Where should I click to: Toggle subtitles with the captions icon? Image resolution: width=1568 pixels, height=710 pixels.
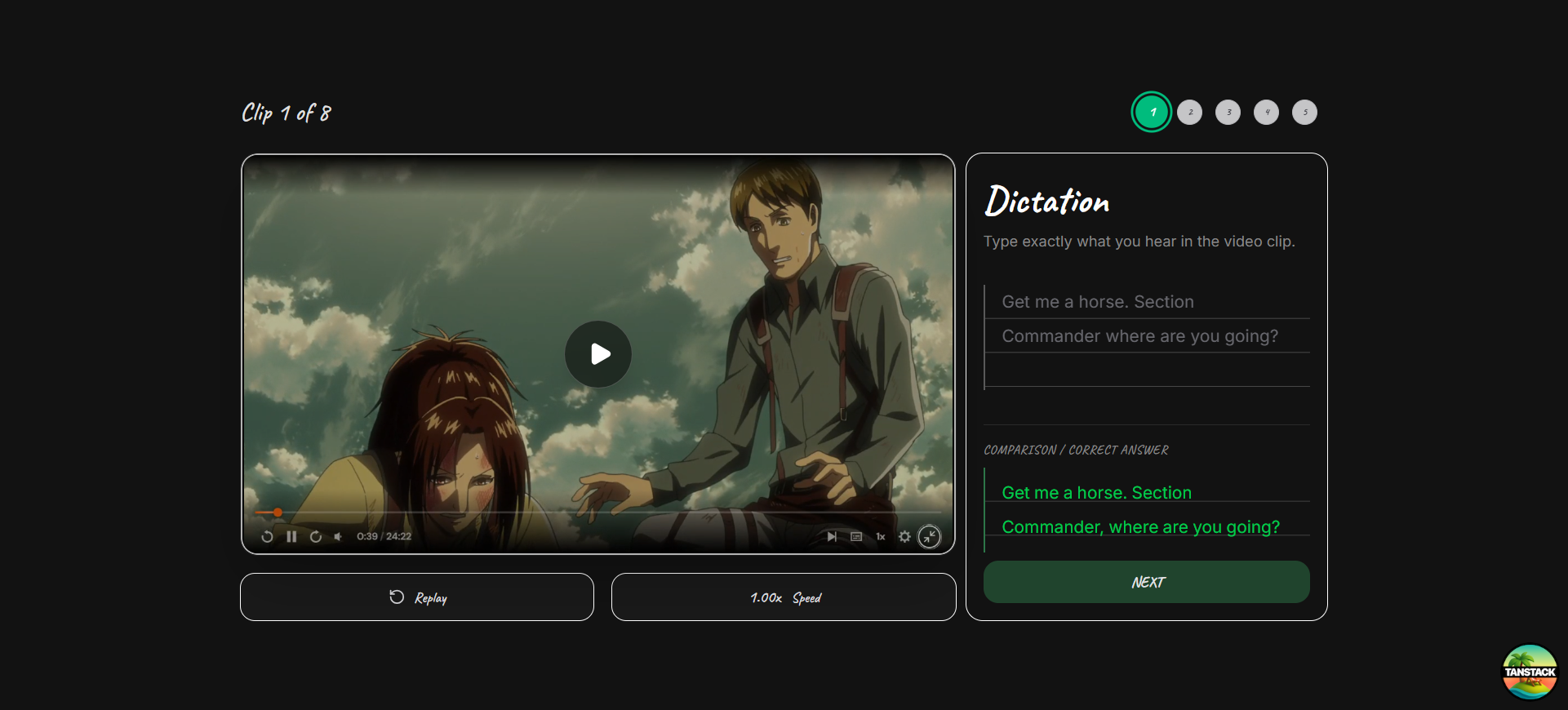(x=856, y=537)
